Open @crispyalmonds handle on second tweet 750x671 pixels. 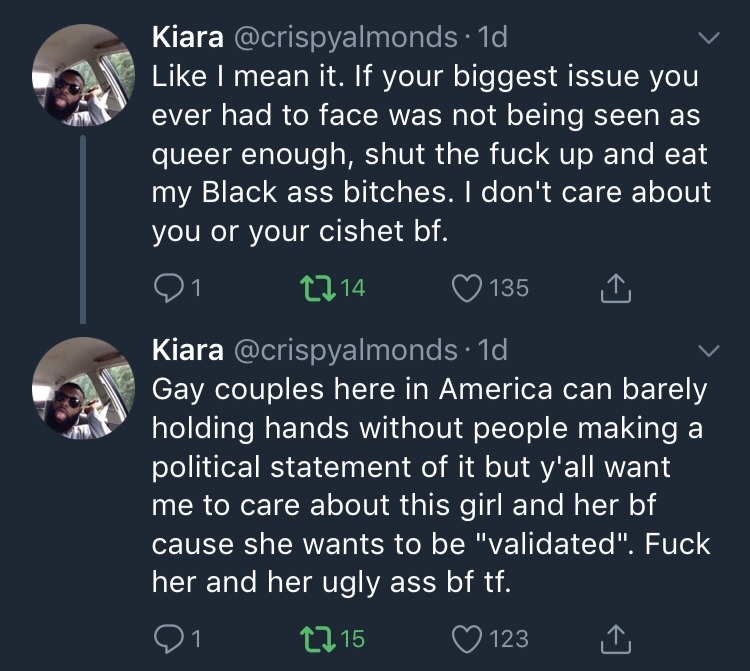coord(346,349)
